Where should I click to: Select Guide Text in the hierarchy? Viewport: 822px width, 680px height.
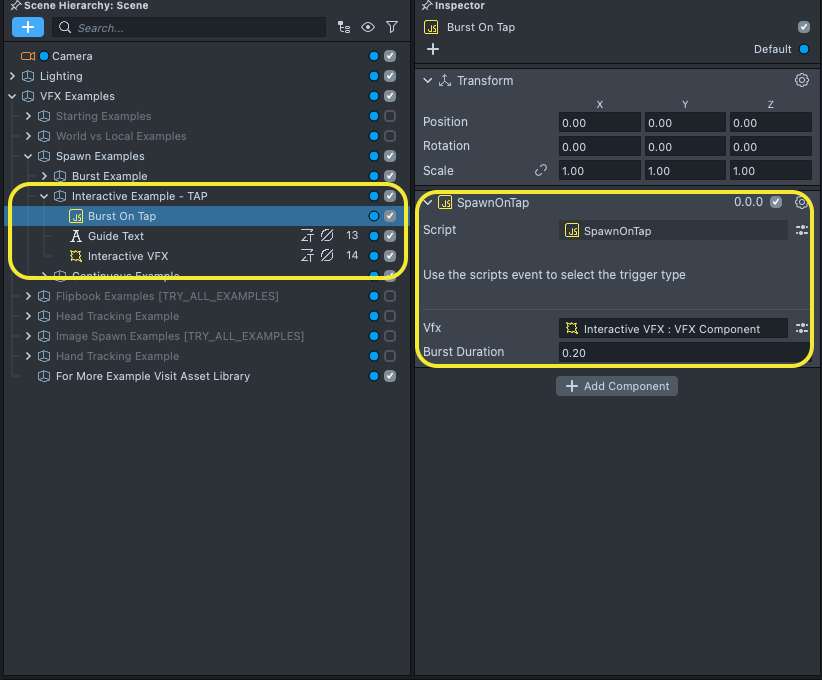coord(115,236)
